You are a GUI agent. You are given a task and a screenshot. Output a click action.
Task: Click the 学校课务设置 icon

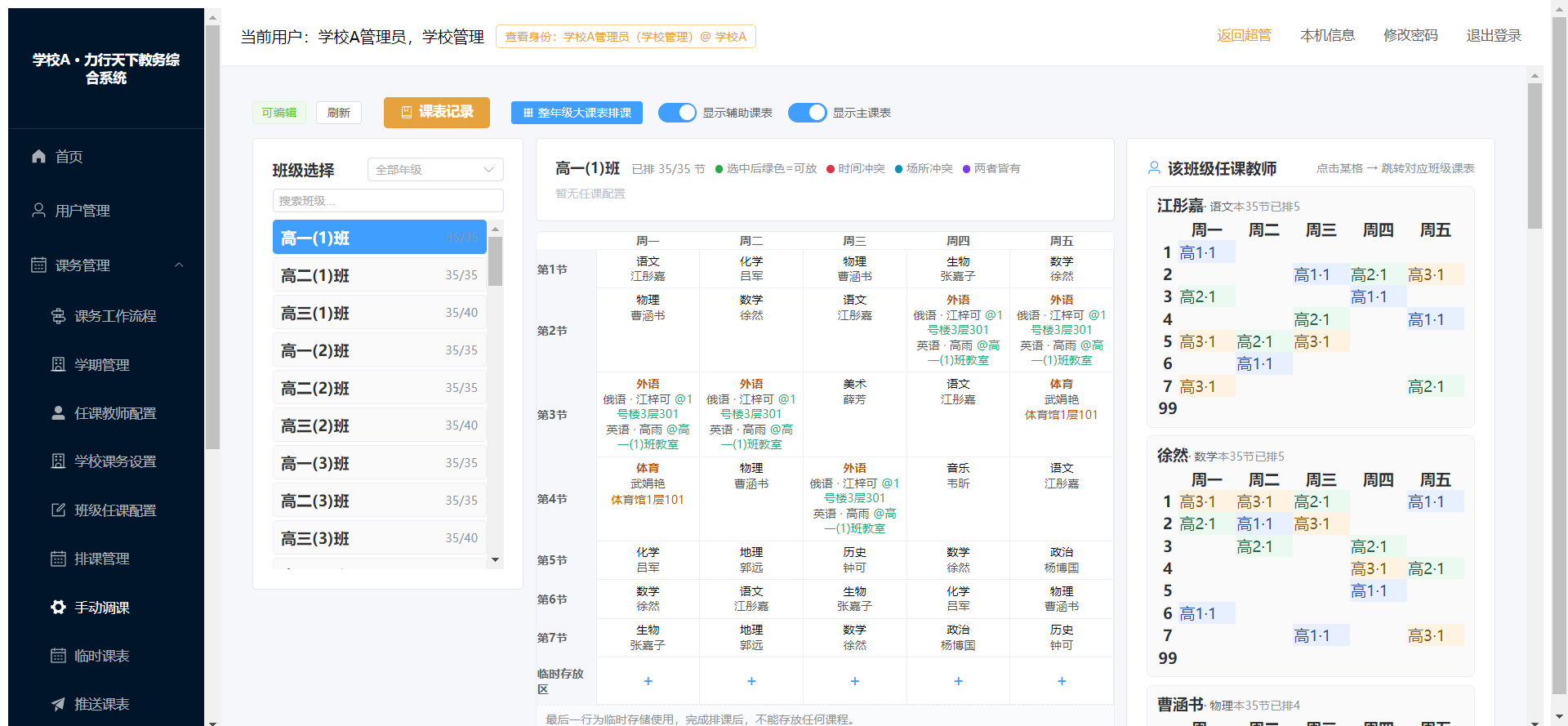pyautogui.click(x=58, y=461)
